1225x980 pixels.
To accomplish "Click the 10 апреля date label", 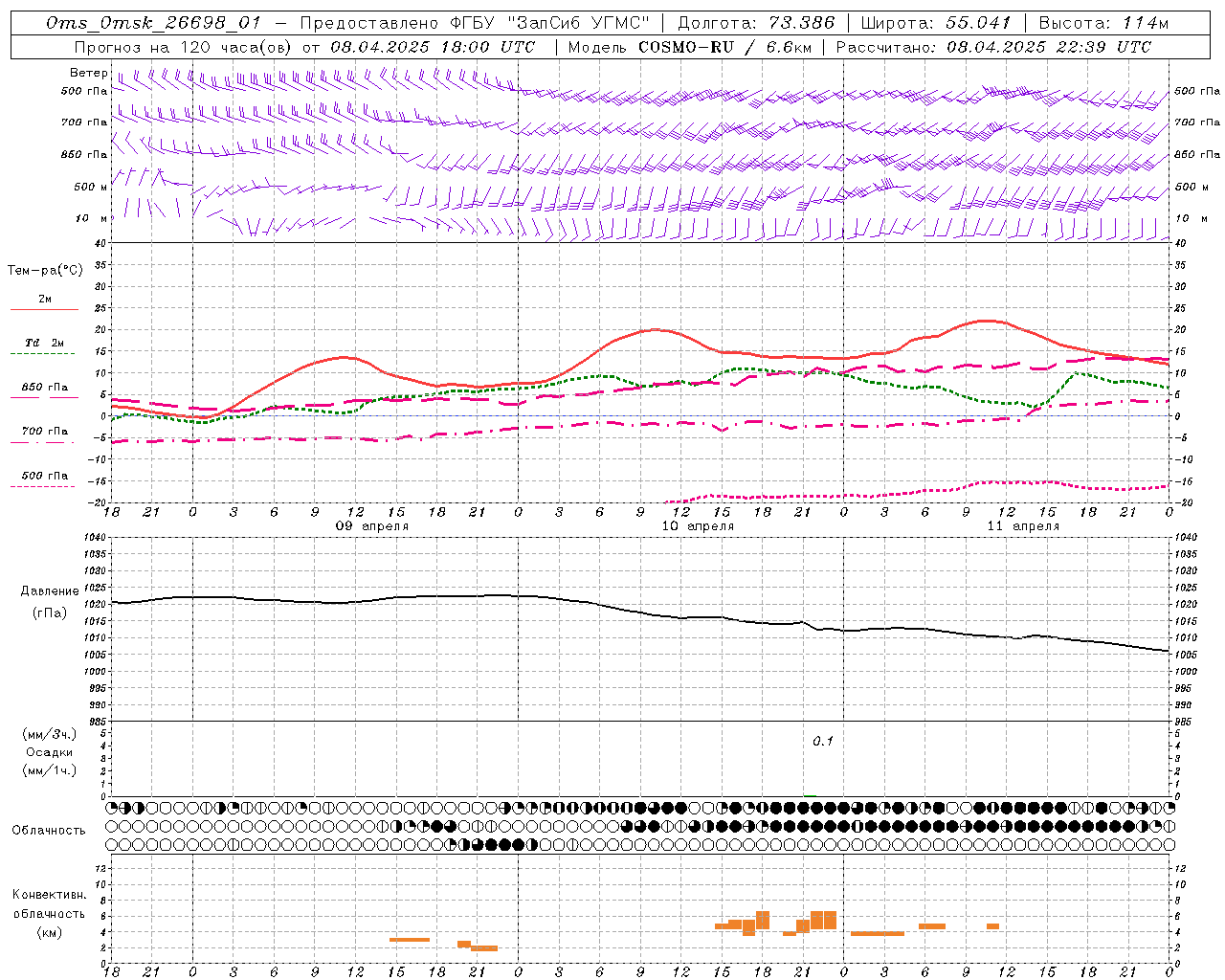I will point(698,526).
